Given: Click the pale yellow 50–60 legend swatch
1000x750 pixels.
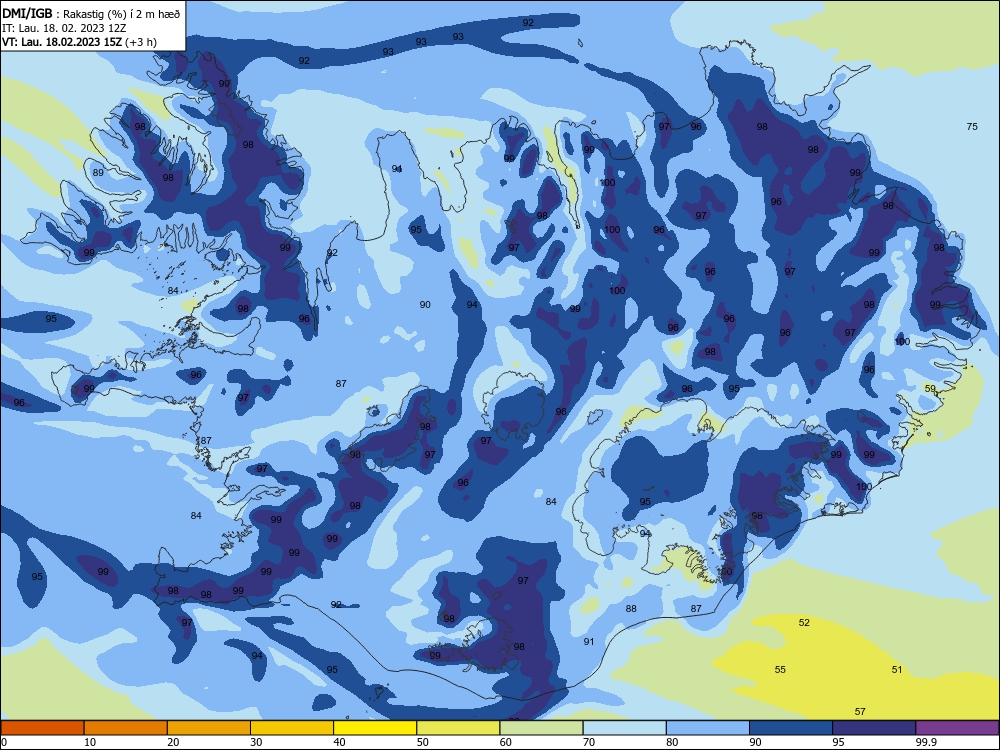Looking at the screenshot, I should coord(458,728).
